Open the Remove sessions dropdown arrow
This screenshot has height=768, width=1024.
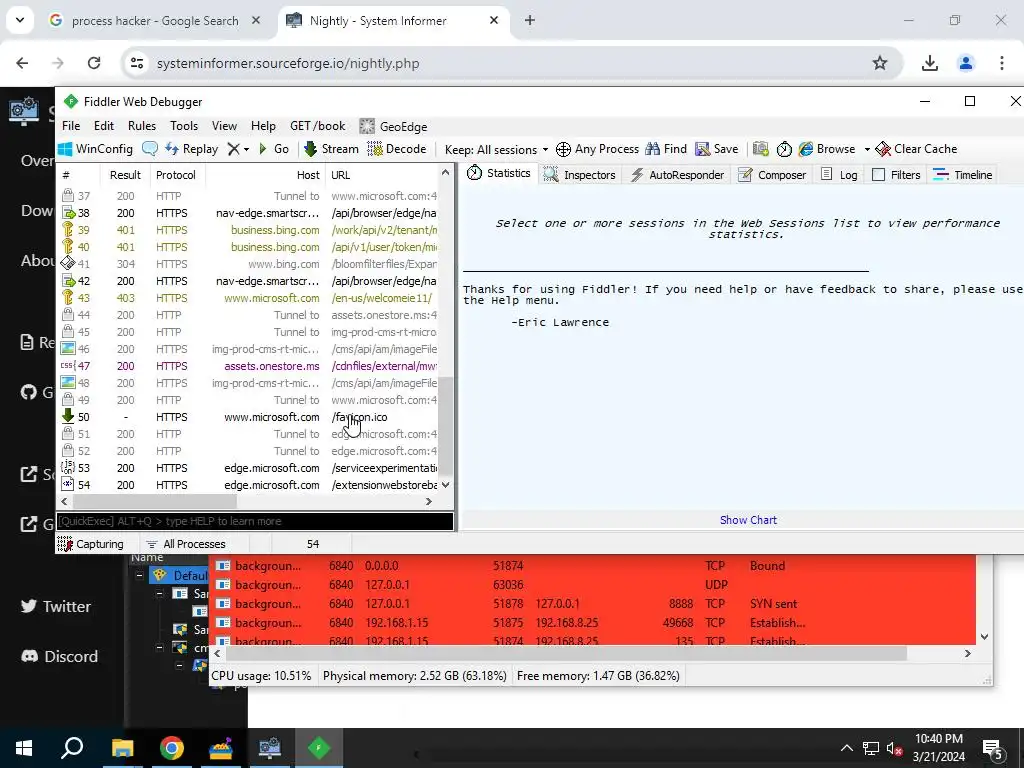click(x=247, y=150)
